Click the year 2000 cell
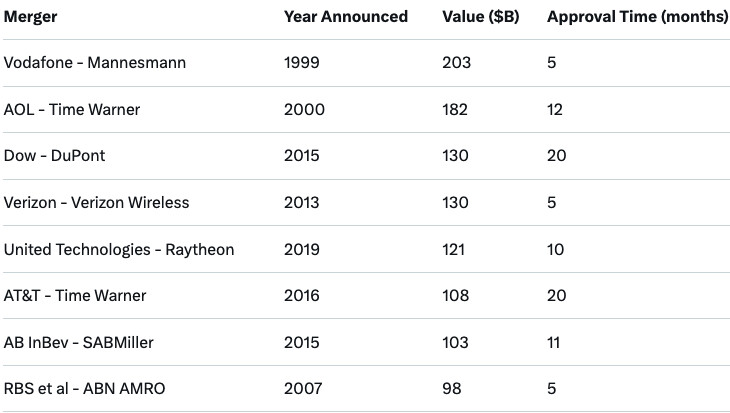 [x=304, y=110]
